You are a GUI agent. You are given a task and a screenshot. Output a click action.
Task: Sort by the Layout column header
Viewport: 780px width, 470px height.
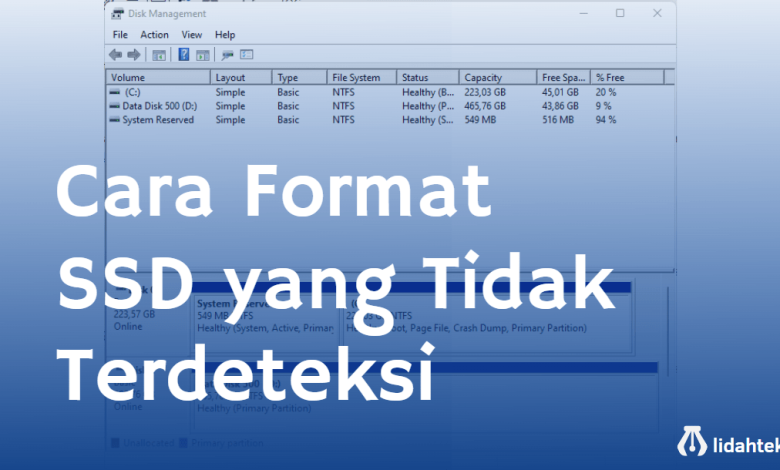click(241, 78)
